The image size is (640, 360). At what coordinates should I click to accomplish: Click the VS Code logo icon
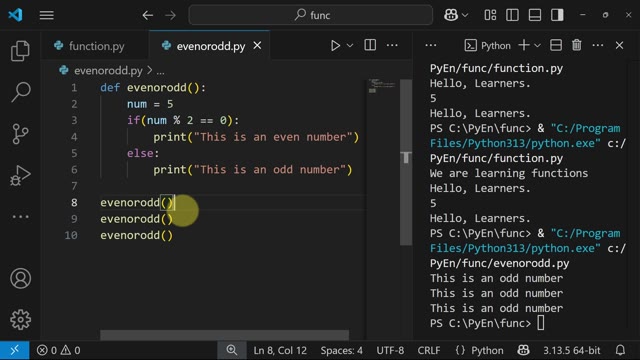[16, 15]
